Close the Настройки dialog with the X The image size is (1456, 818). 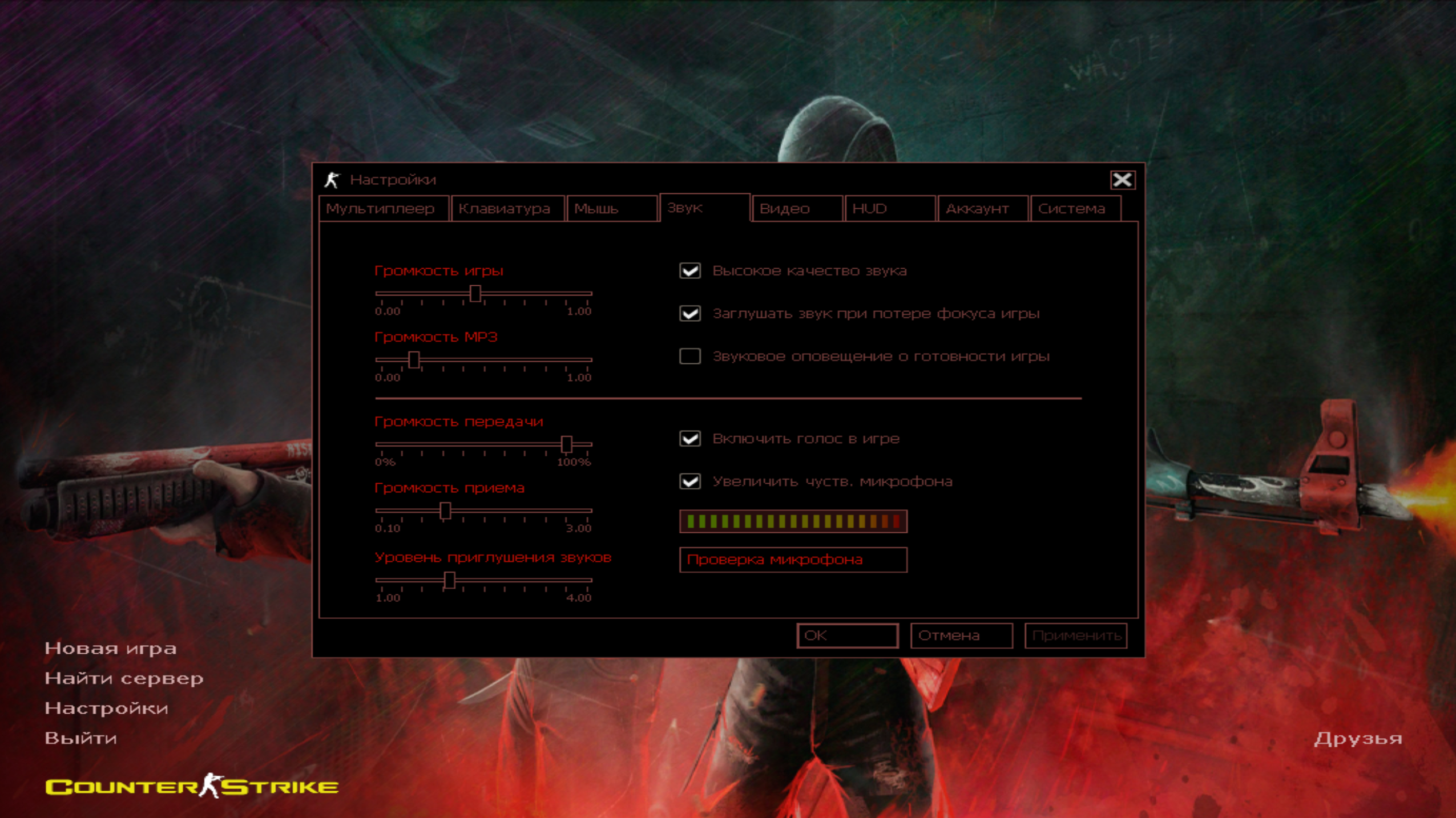[x=1122, y=180]
